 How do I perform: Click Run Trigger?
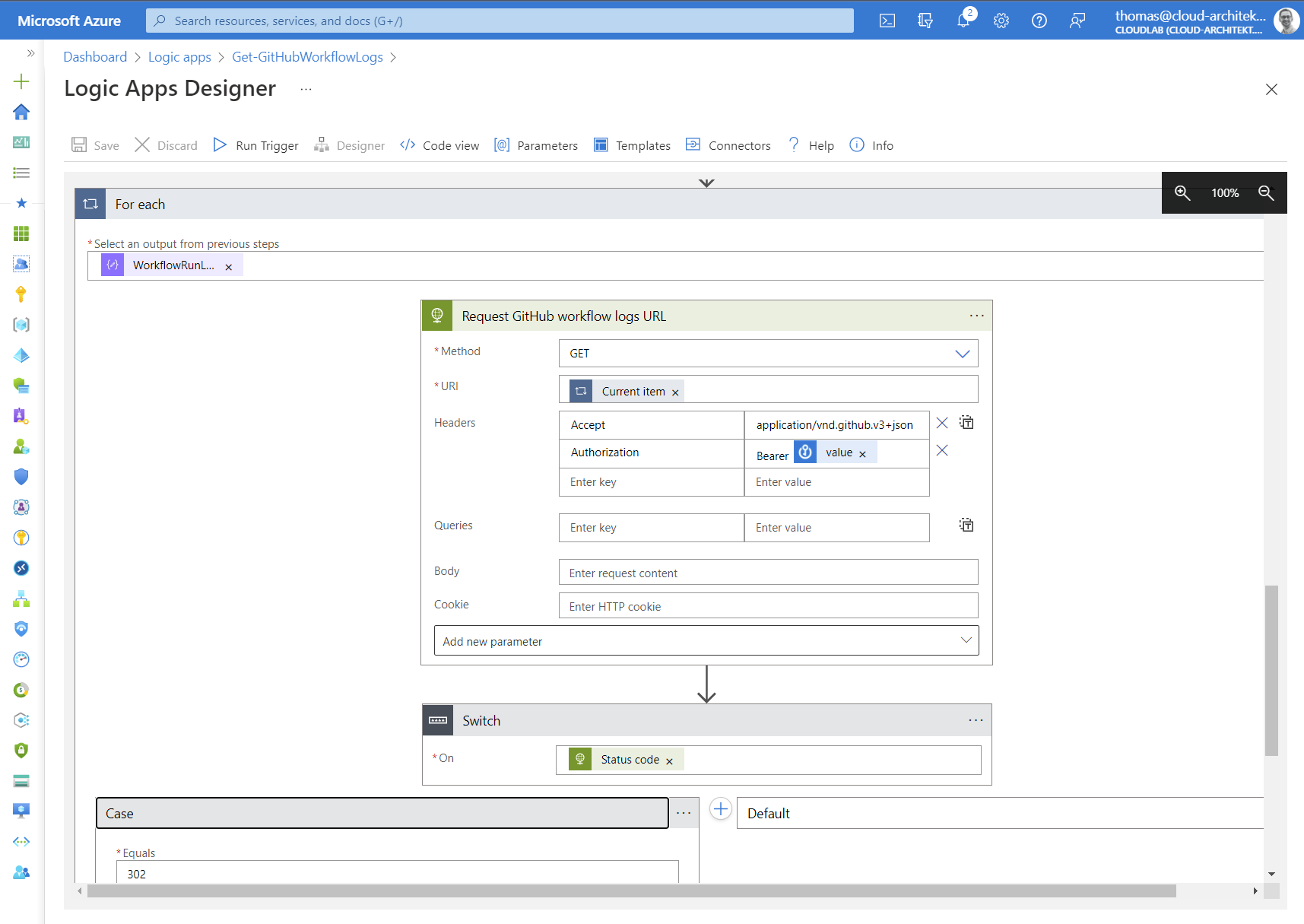255,145
